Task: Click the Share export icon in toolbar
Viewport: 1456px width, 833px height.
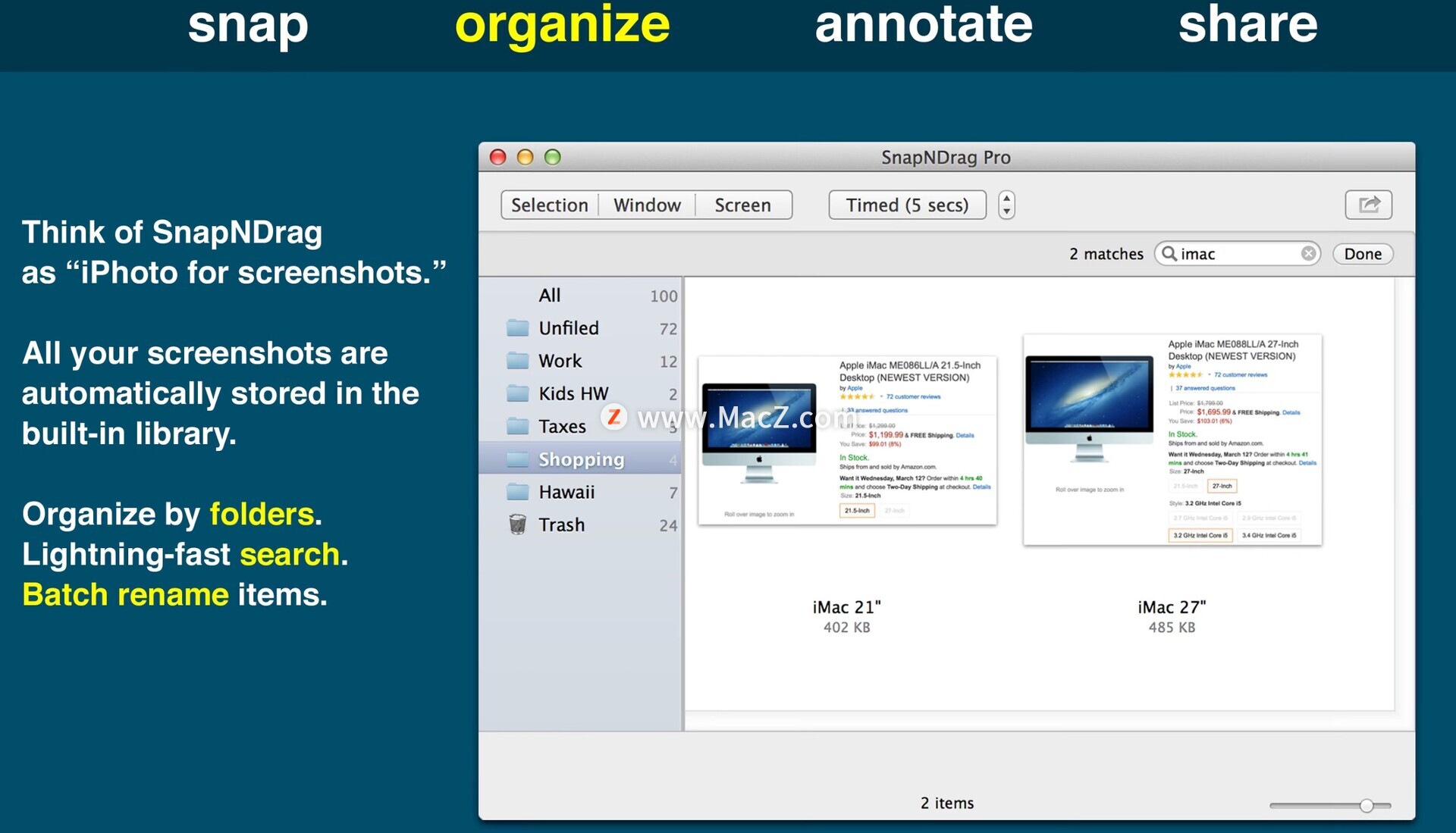Action: (x=1368, y=205)
